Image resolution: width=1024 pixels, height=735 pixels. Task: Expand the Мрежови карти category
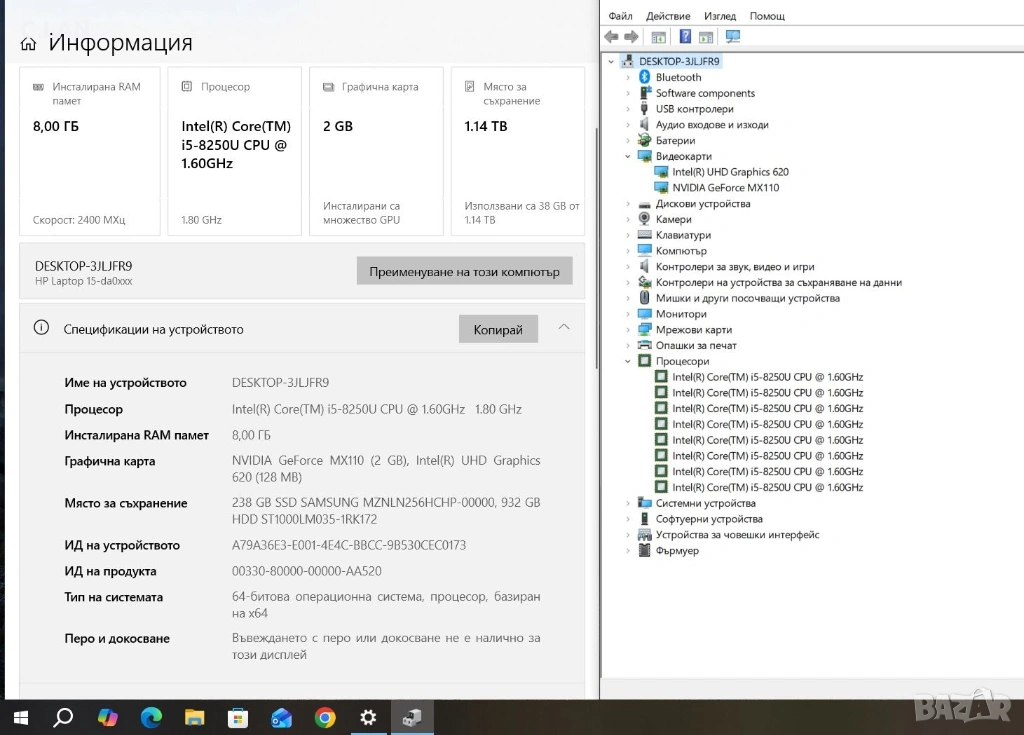point(628,330)
